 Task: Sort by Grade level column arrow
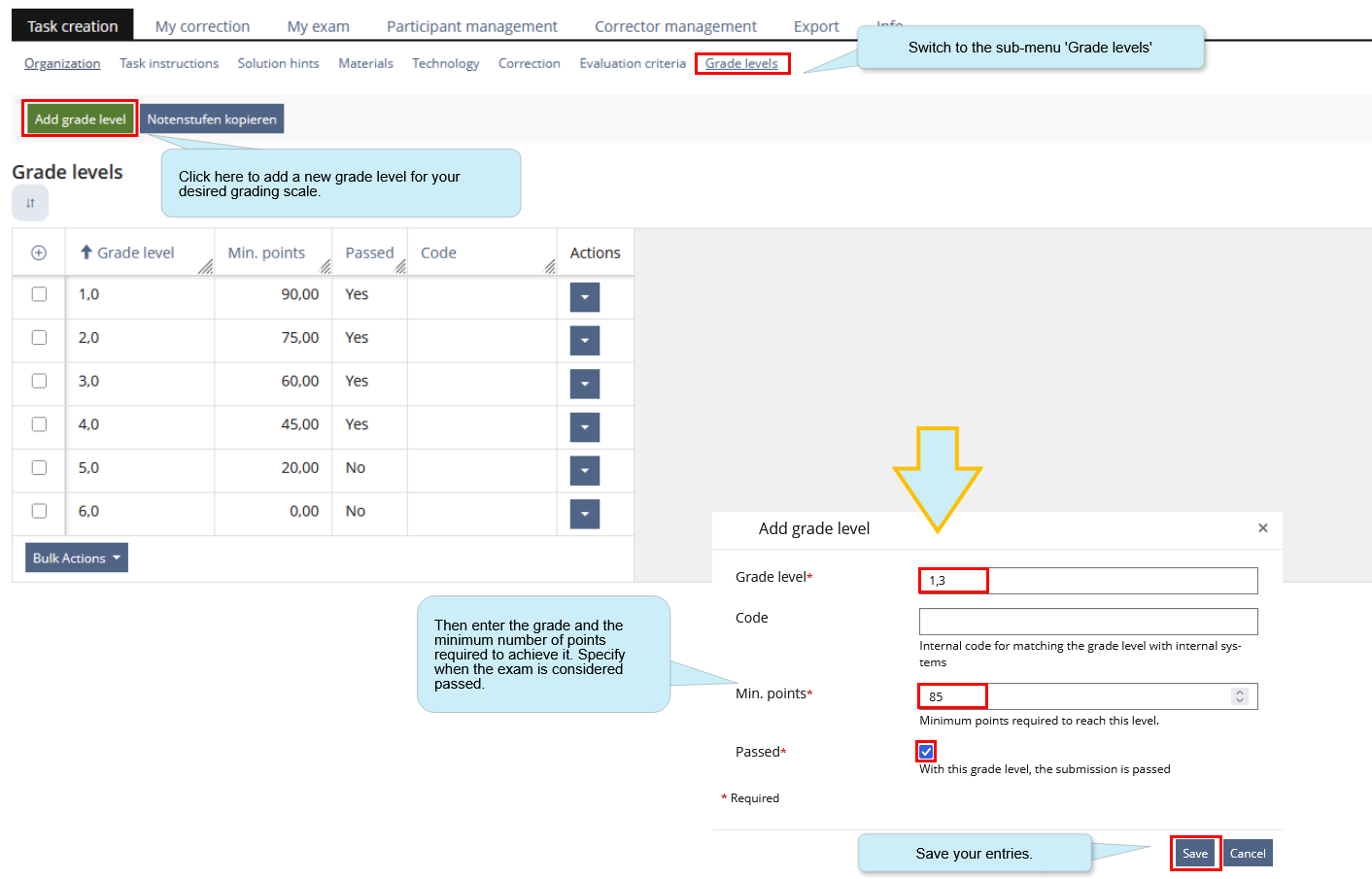tap(86, 253)
